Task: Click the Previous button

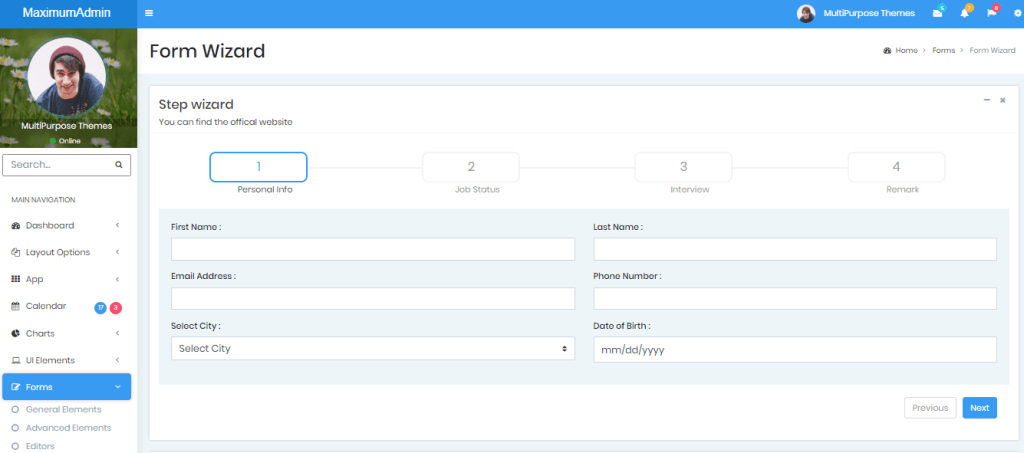Action: tap(930, 408)
